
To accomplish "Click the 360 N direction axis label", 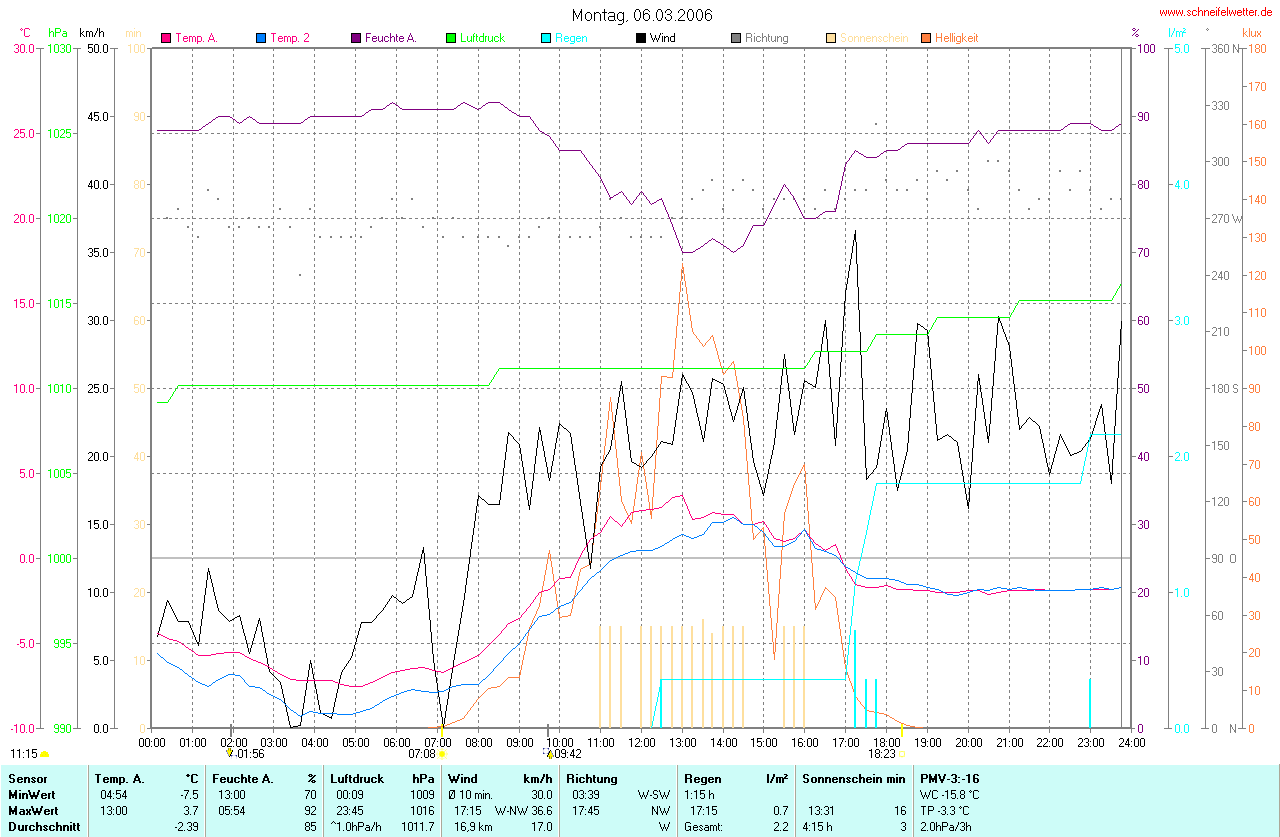I will pos(1223,48).
